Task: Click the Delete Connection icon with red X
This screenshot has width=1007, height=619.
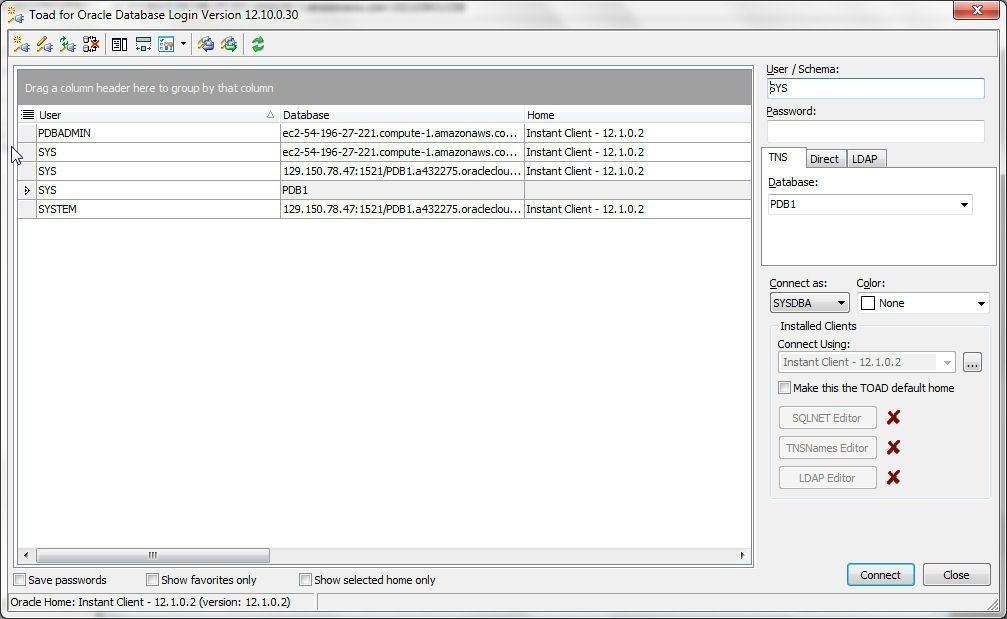Action: 91,44
